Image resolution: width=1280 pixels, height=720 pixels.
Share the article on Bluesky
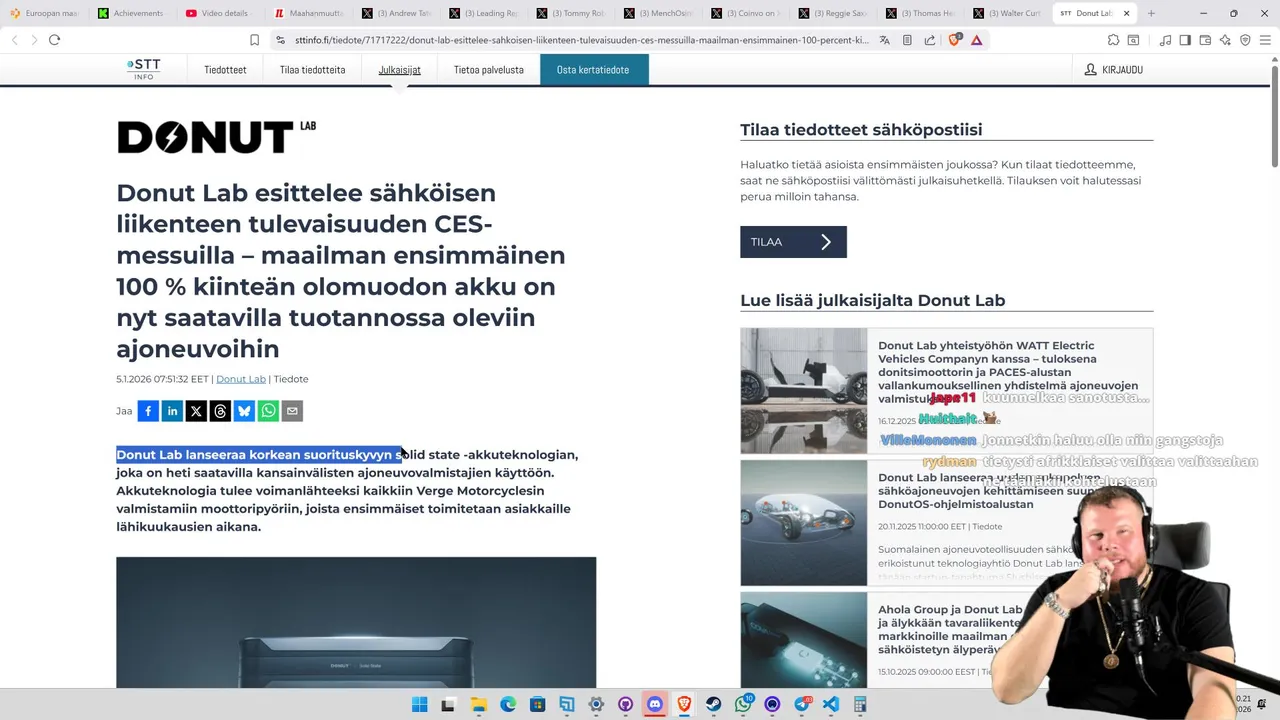tap(244, 411)
